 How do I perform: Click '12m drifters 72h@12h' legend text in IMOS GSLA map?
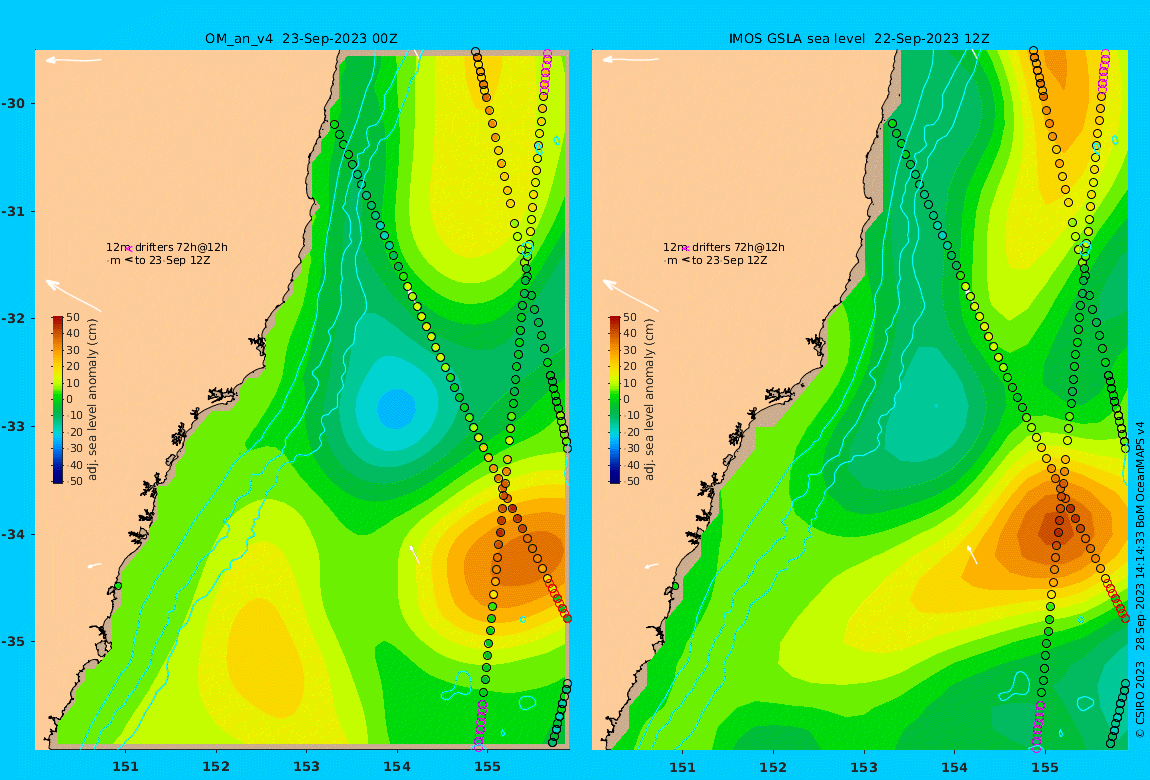[x=724, y=247]
